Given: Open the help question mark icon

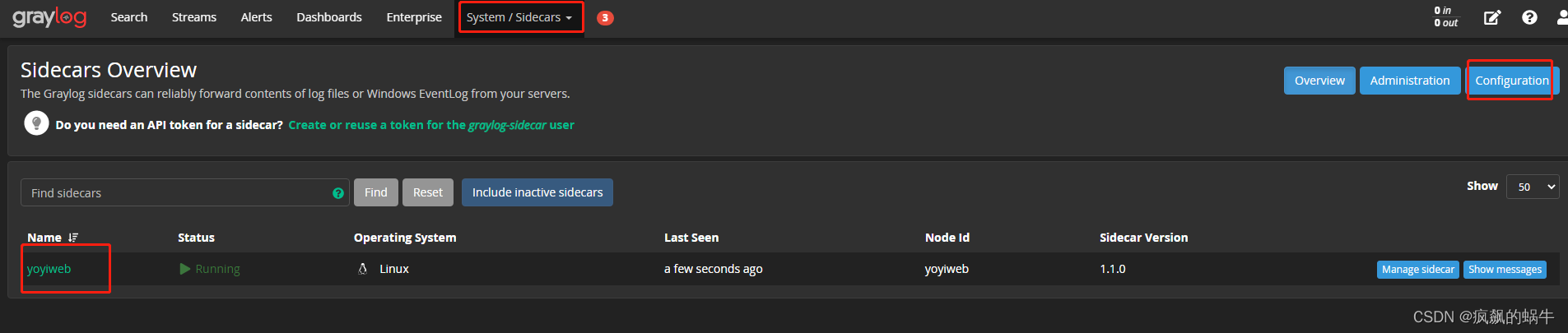Looking at the screenshot, I should coord(1529,17).
